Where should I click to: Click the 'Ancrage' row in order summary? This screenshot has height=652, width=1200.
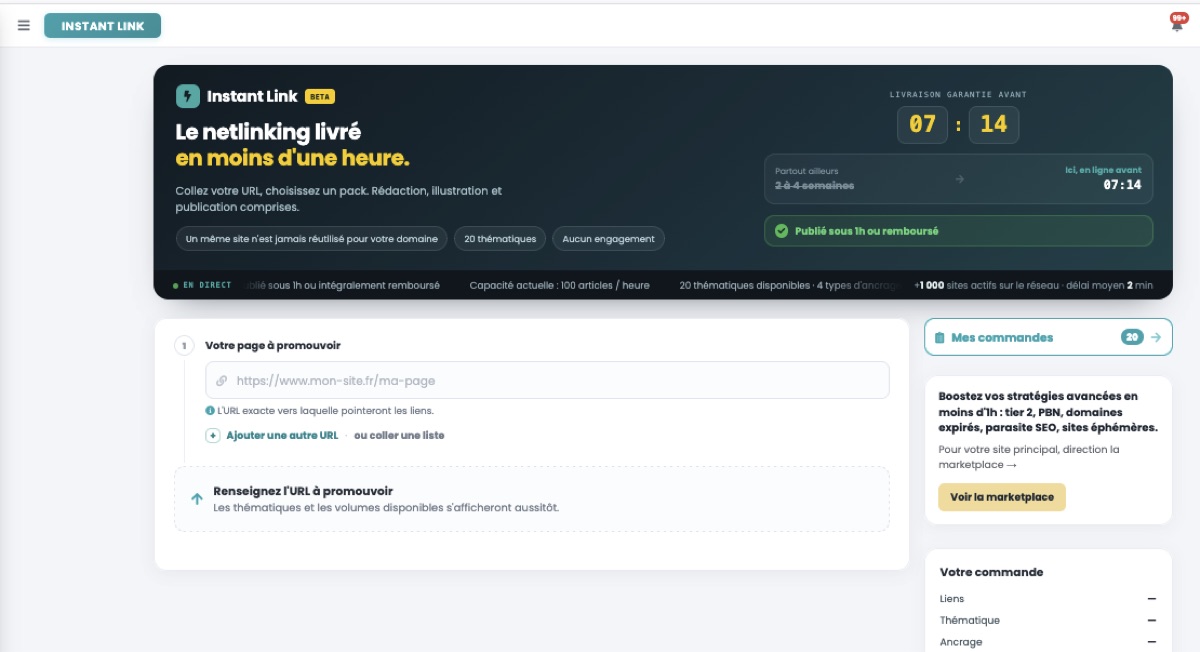(x=1048, y=642)
